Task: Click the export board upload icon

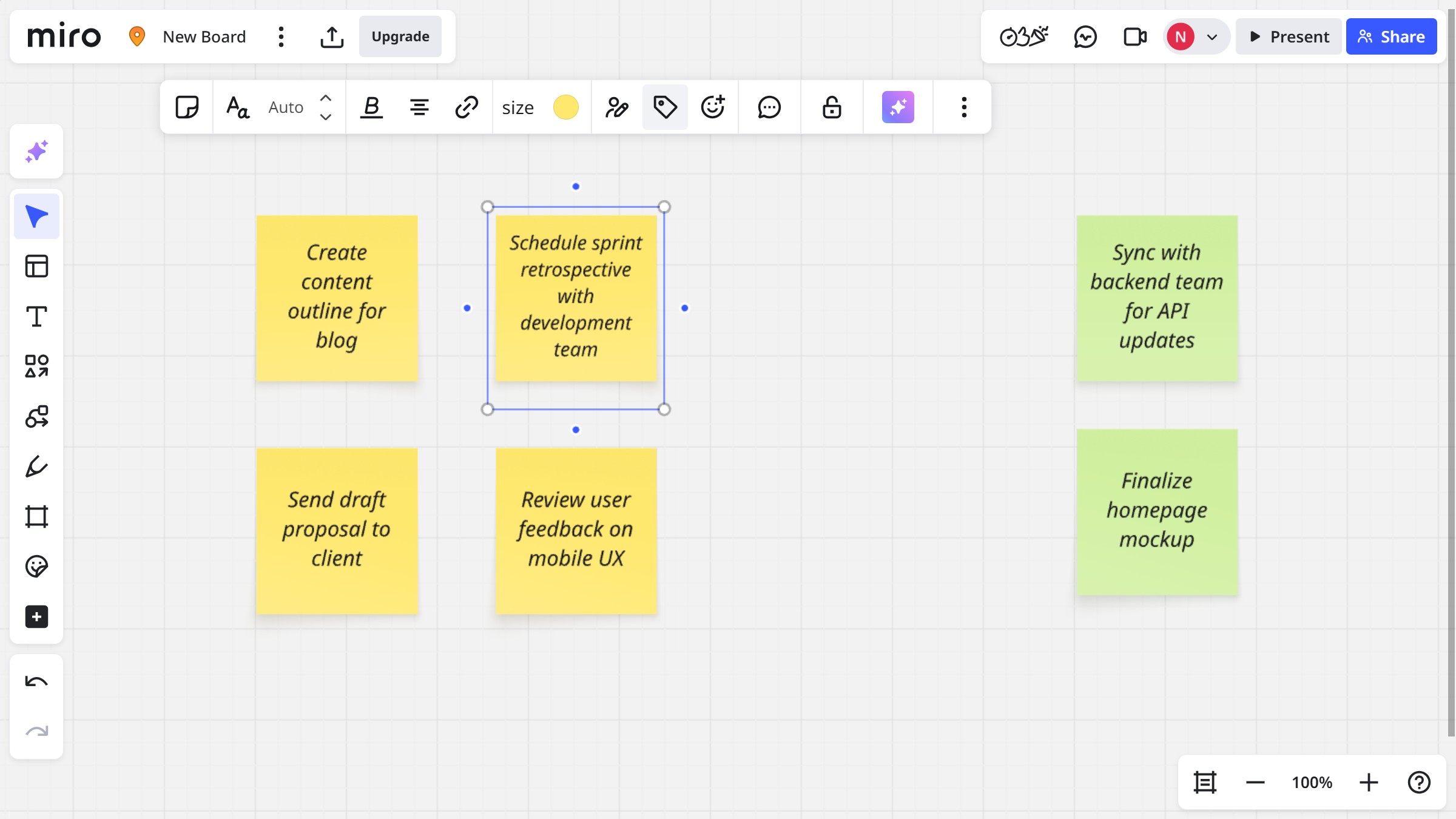Action: (332, 36)
